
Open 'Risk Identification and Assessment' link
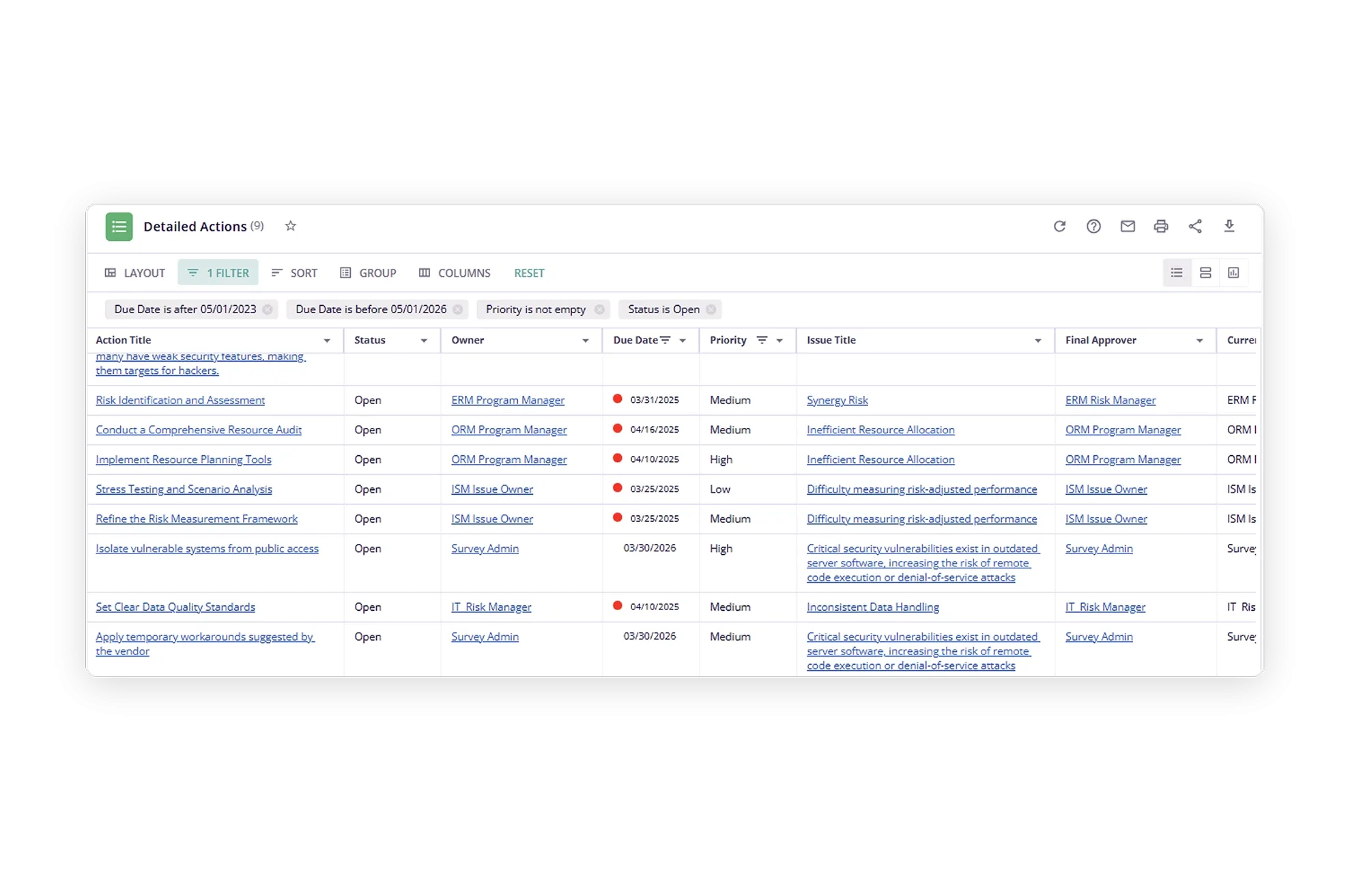(x=180, y=400)
